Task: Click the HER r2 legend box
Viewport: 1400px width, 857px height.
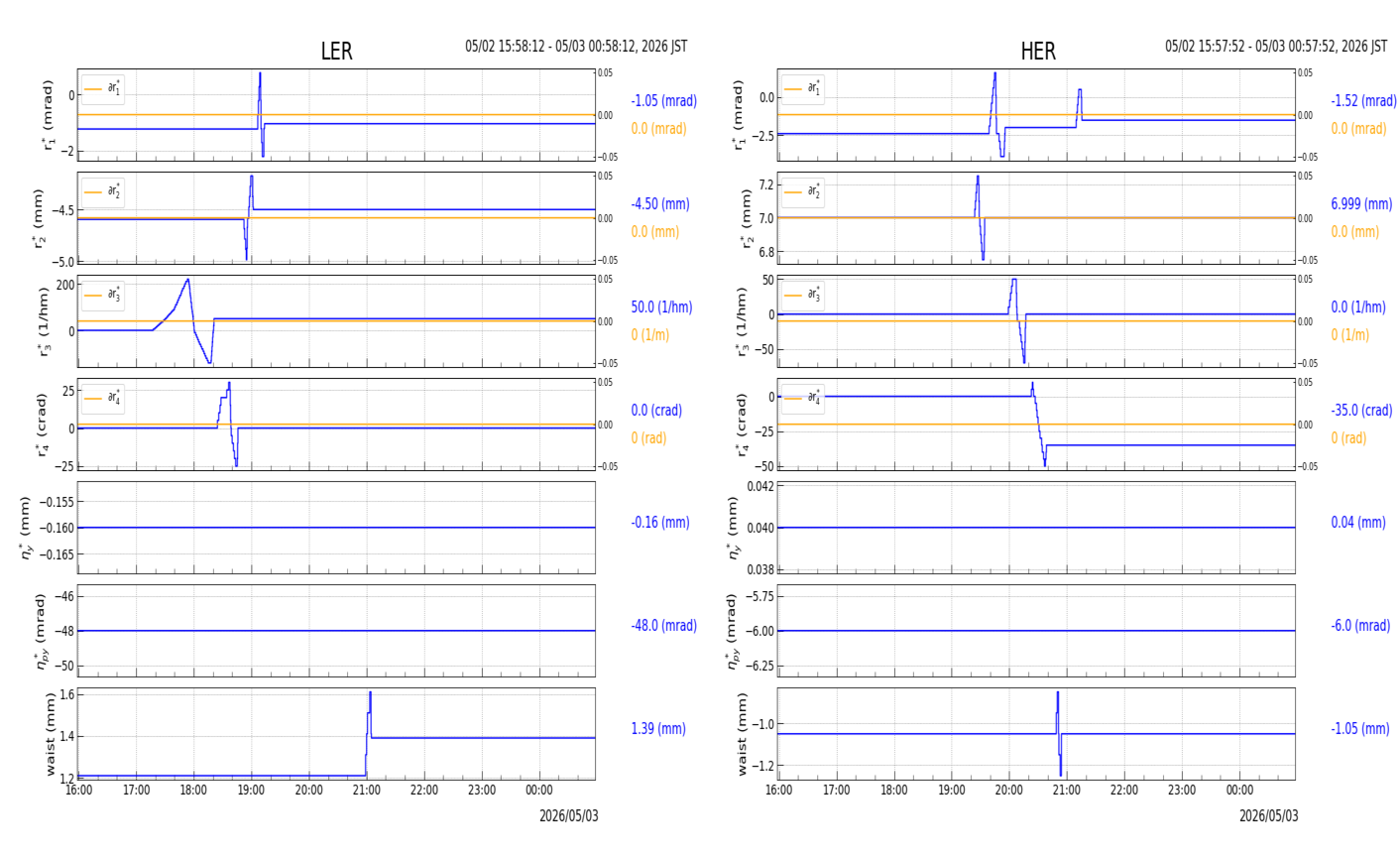Action: coord(803,192)
